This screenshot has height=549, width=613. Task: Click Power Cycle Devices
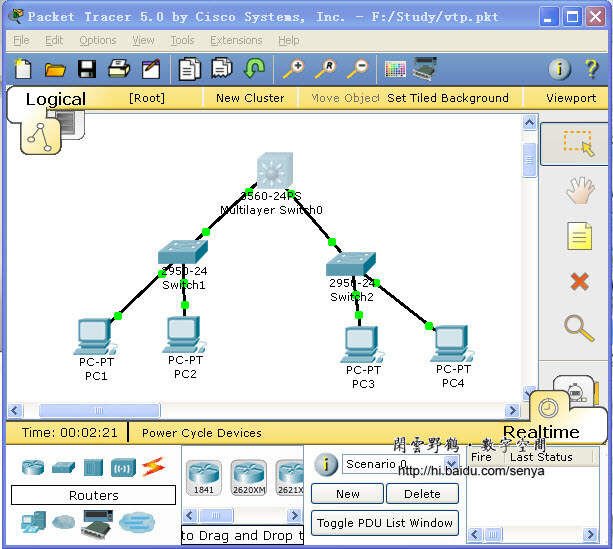(x=202, y=433)
